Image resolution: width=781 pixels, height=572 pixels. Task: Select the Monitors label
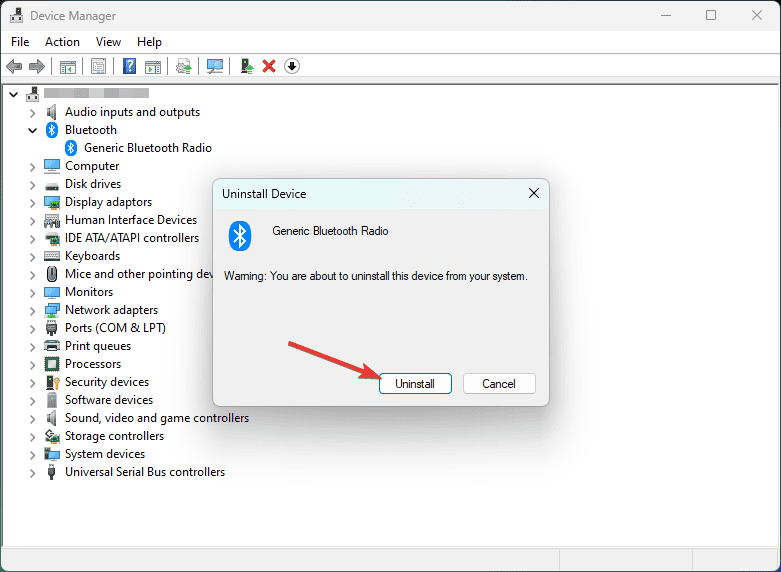(89, 292)
